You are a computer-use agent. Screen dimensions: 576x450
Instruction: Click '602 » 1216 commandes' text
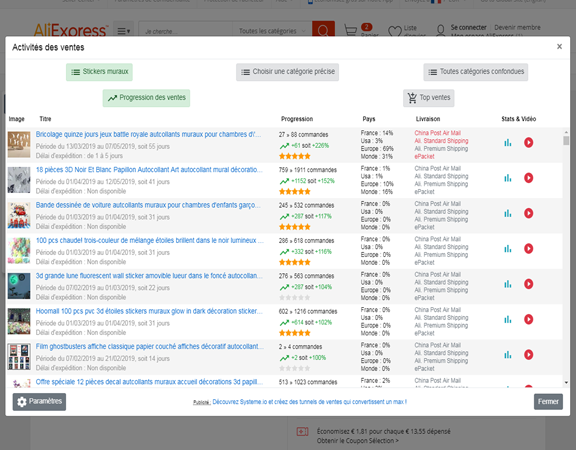307,312
